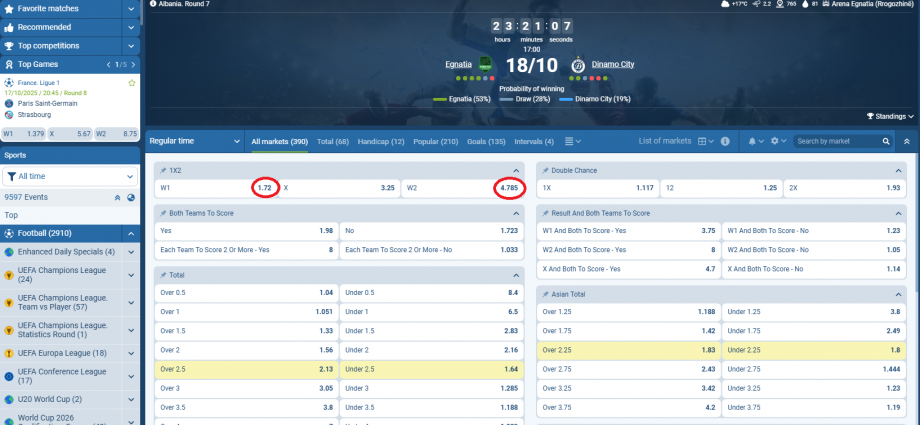Image resolution: width=920 pixels, height=425 pixels.
Task: Click the Dinamo City club badge
Action: pos(579,65)
